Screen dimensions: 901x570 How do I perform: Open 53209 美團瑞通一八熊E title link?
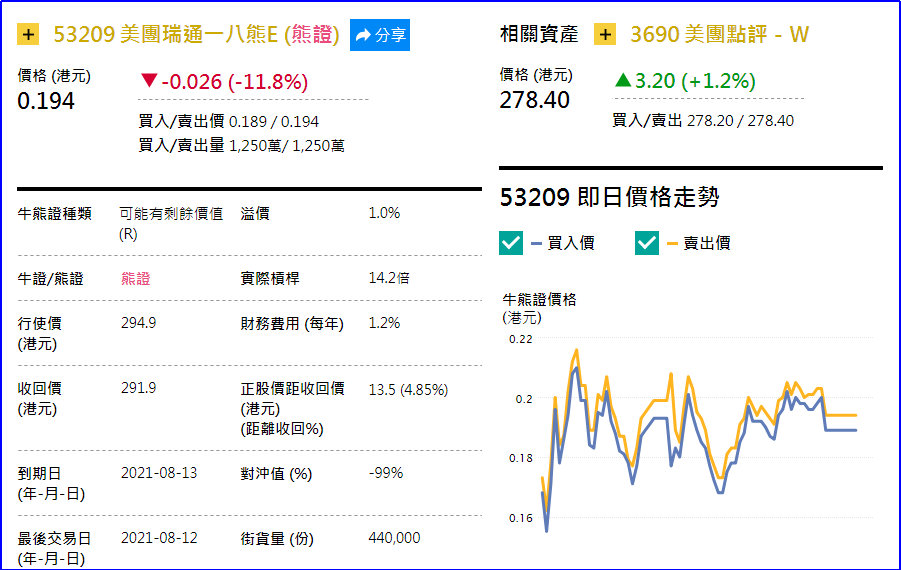(x=197, y=34)
